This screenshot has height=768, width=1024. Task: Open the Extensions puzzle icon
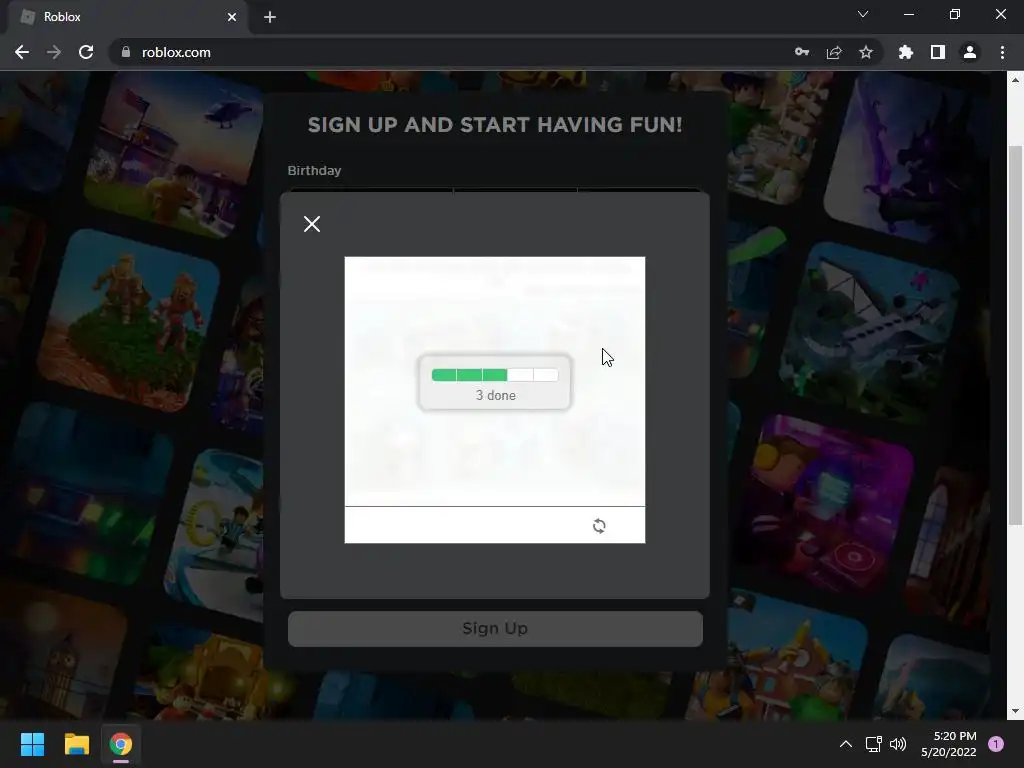905,52
